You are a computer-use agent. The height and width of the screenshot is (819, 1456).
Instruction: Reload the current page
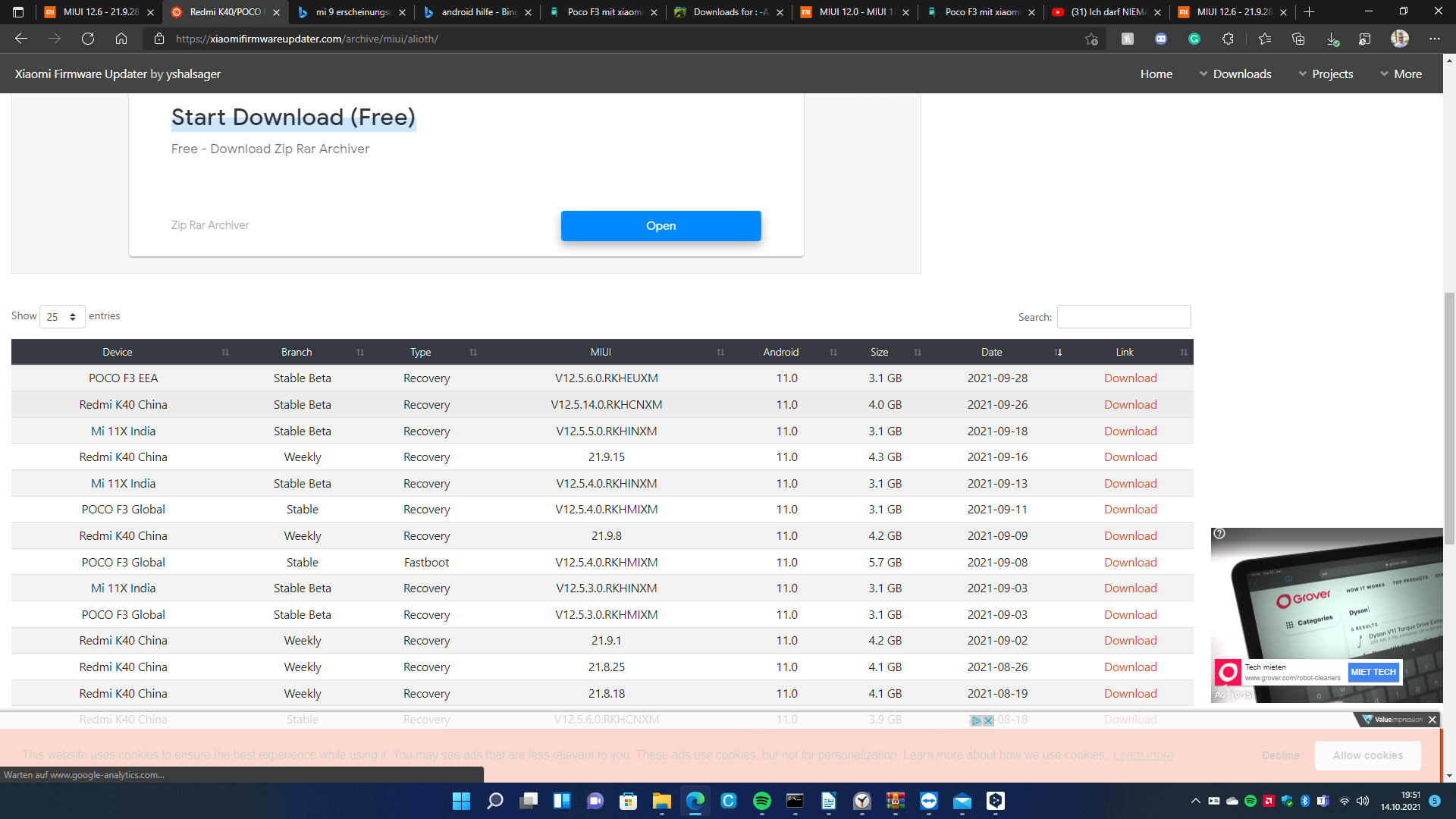pos(88,39)
